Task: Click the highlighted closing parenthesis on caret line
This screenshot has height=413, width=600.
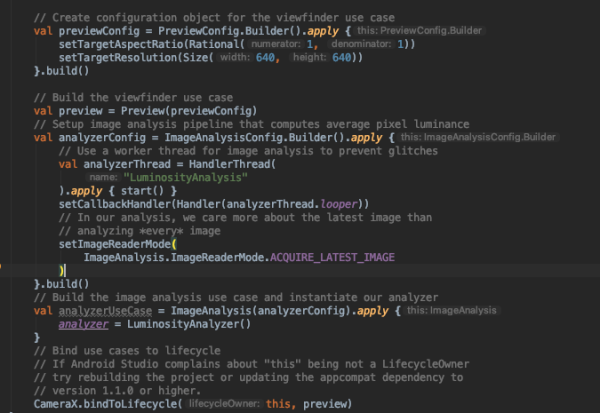Action: pos(61,271)
